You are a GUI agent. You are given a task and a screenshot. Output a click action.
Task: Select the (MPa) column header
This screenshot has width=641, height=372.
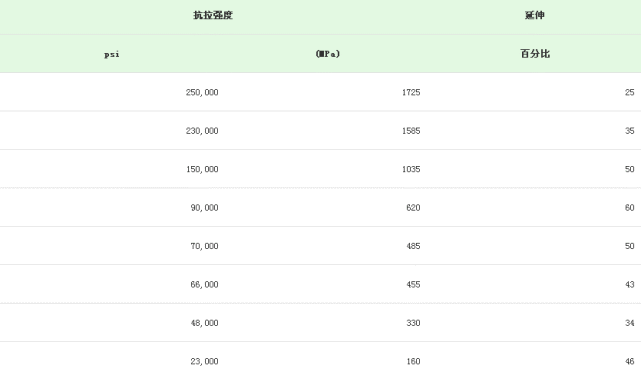[327, 54]
